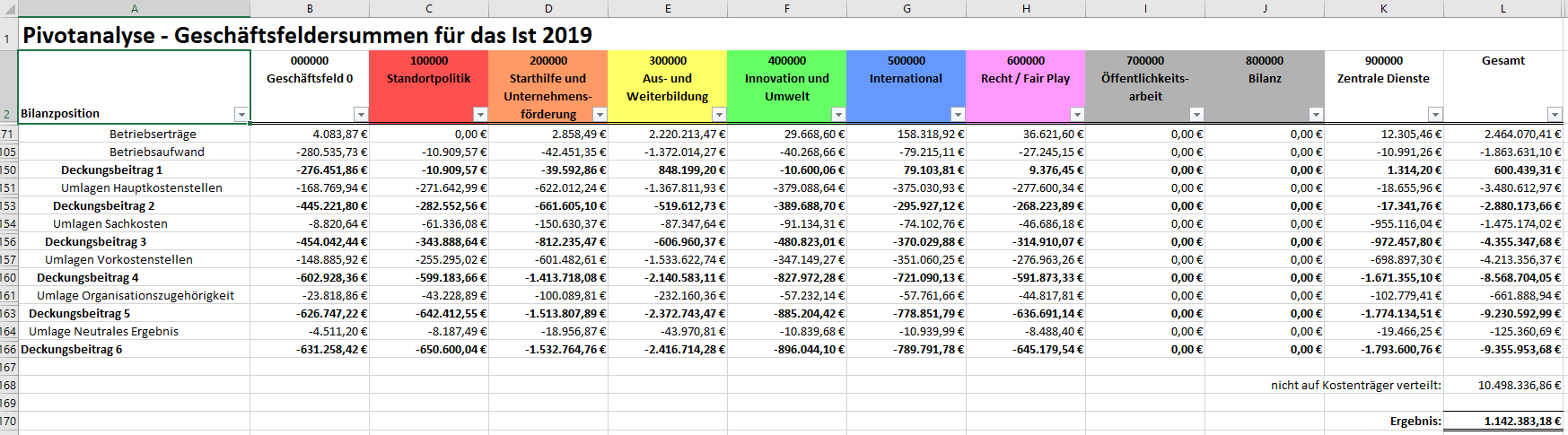Image resolution: width=1568 pixels, height=435 pixels.
Task: Open the Bilanzposition filter dropdown
Action: tap(241, 115)
